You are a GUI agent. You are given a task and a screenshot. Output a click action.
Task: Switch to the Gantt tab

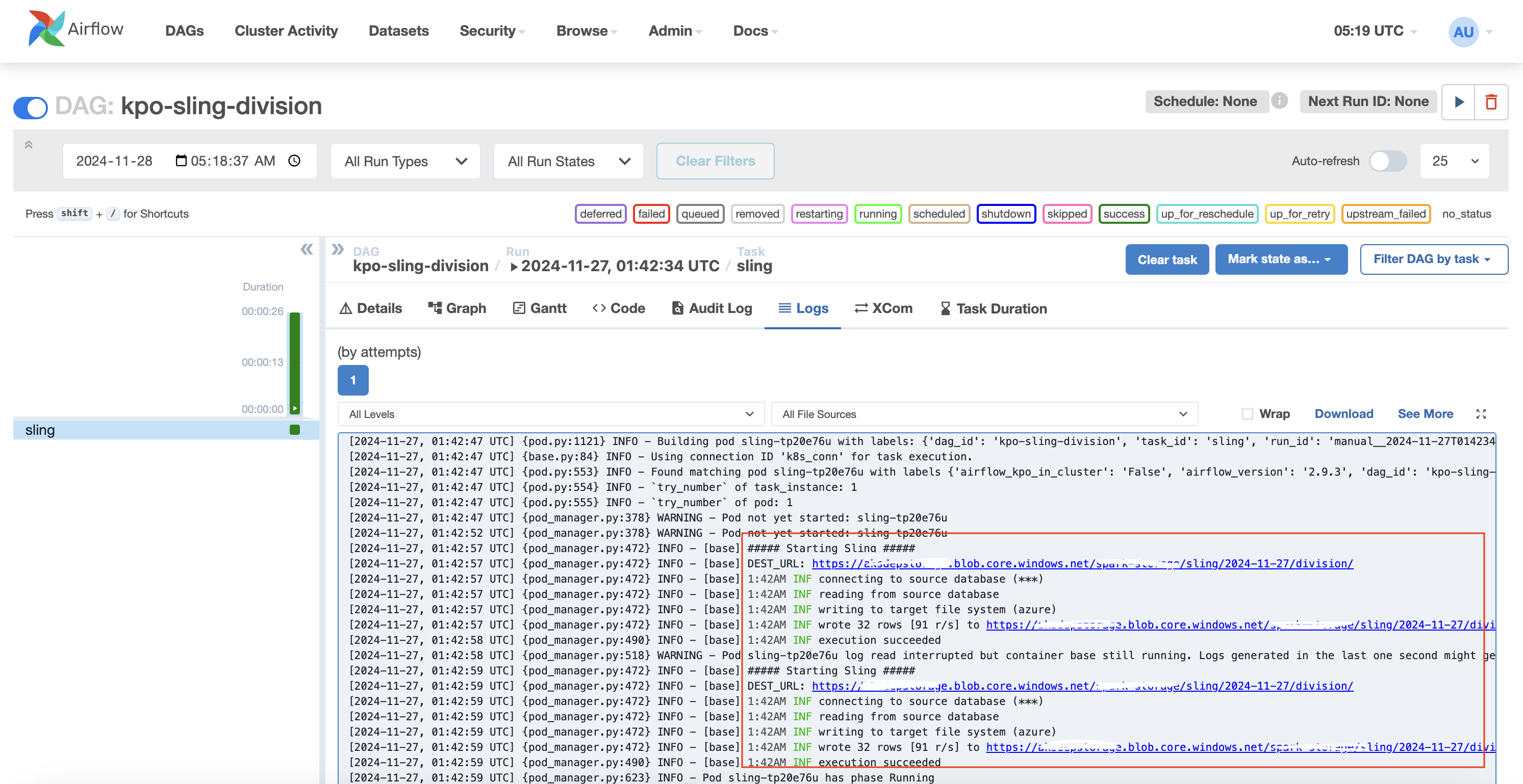pyautogui.click(x=539, y=308)
